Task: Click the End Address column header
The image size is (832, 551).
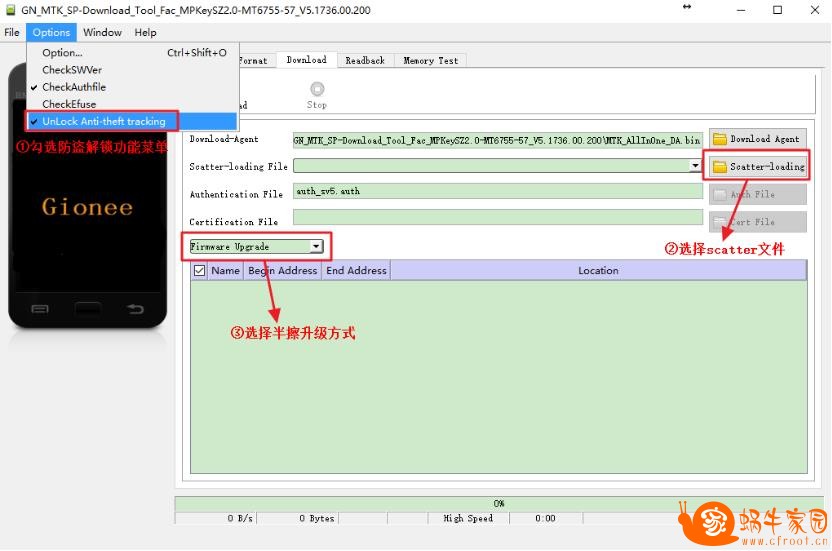Action: pos(356,271)
